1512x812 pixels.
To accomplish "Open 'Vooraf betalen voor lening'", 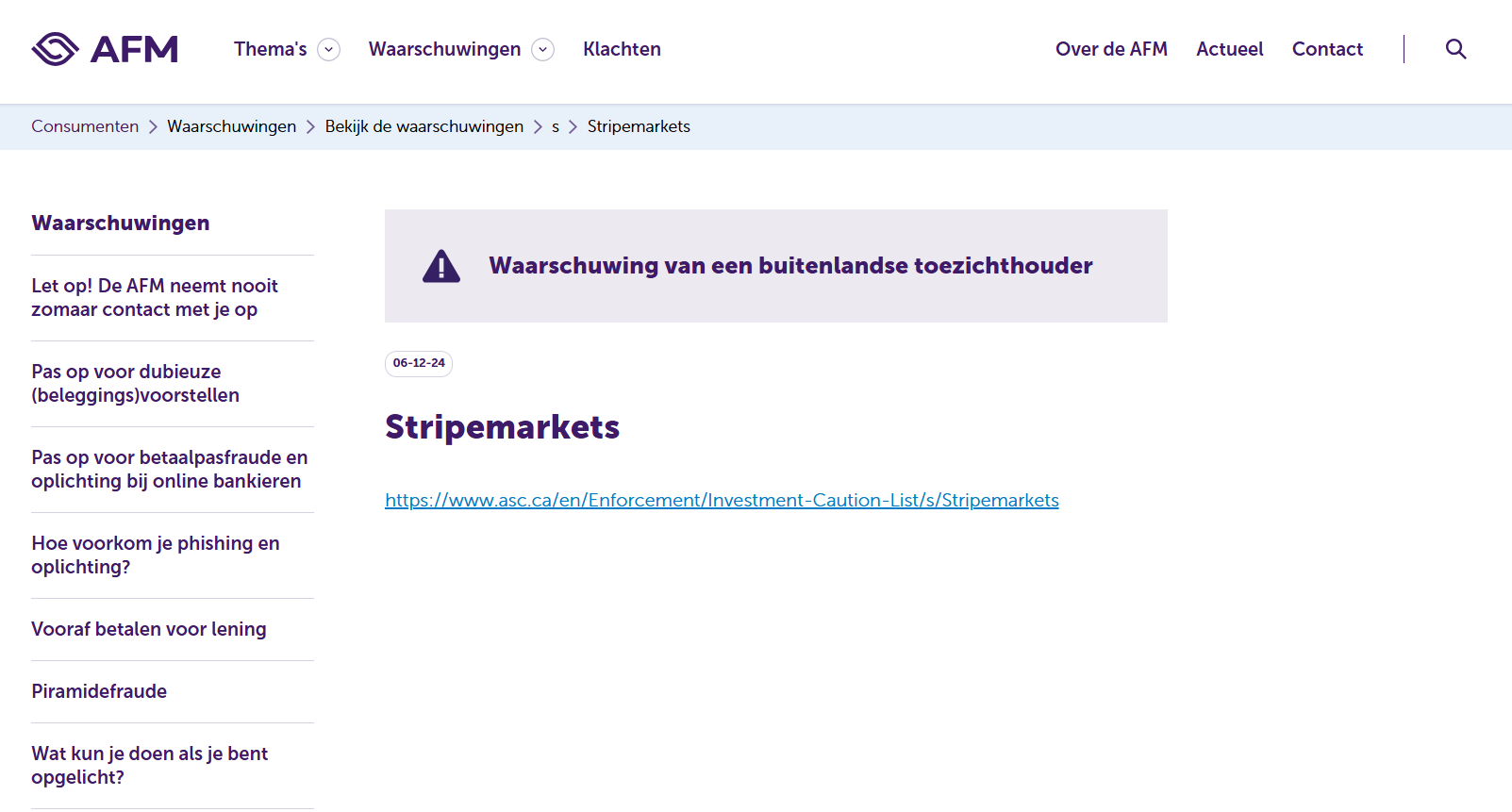I will (149, 629).
